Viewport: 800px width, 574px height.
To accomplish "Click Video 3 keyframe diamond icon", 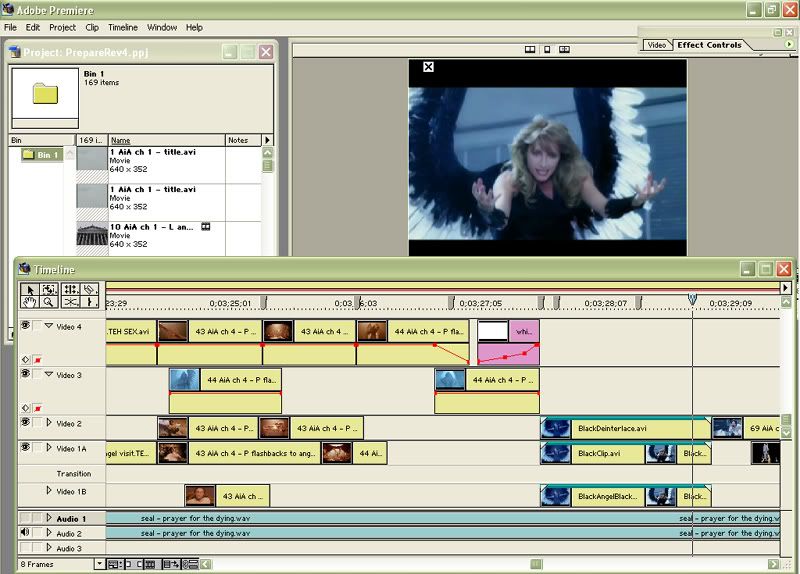I will 26,408.
